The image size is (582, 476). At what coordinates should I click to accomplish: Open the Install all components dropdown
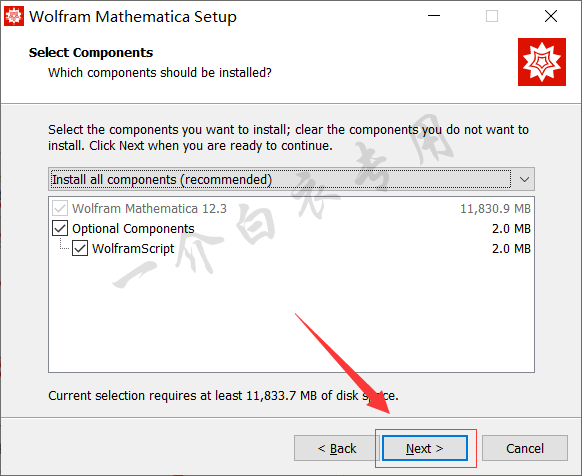[291, 180]
